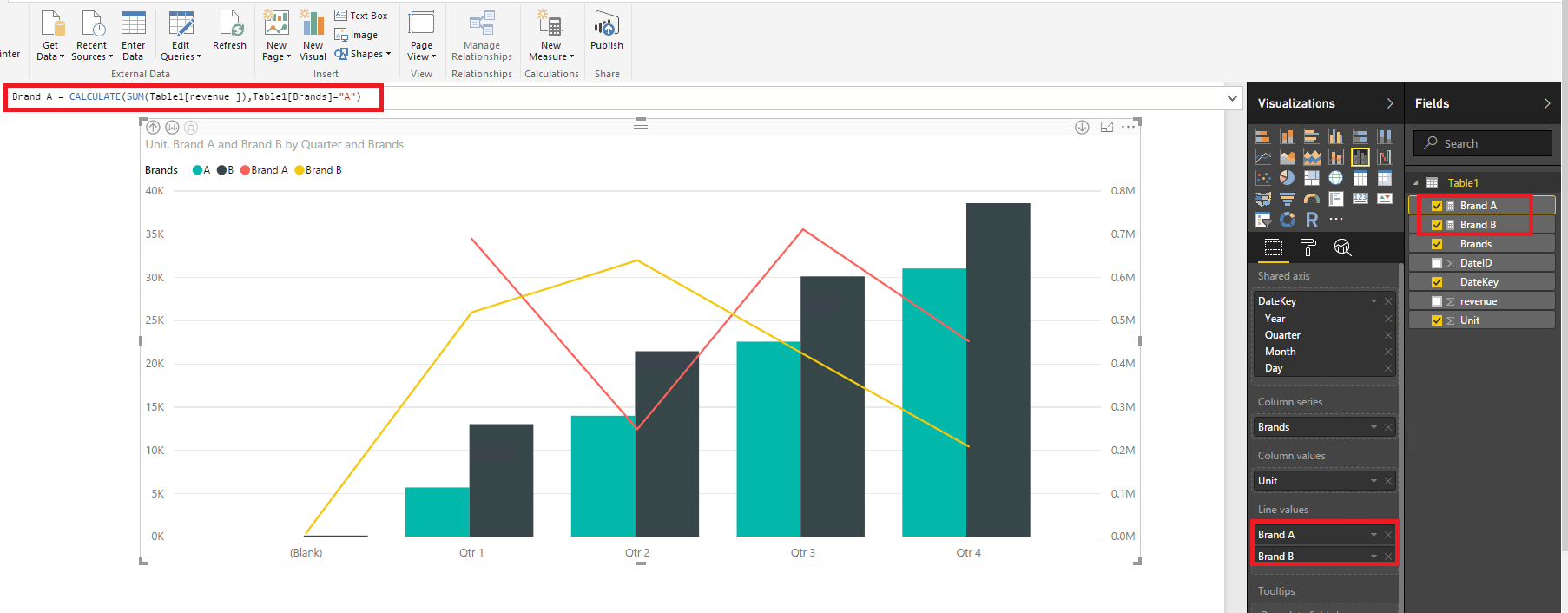Click the Publish icon in the ribbon

click(607, 25)
